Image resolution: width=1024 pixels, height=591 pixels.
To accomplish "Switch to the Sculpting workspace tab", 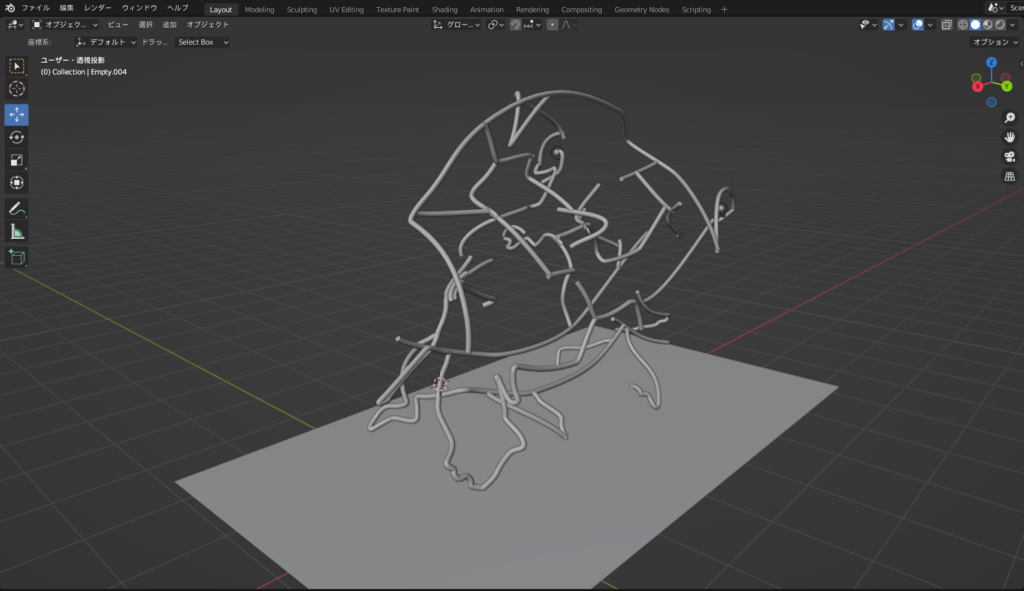I will pyautogui.click(x=302, y=10).
